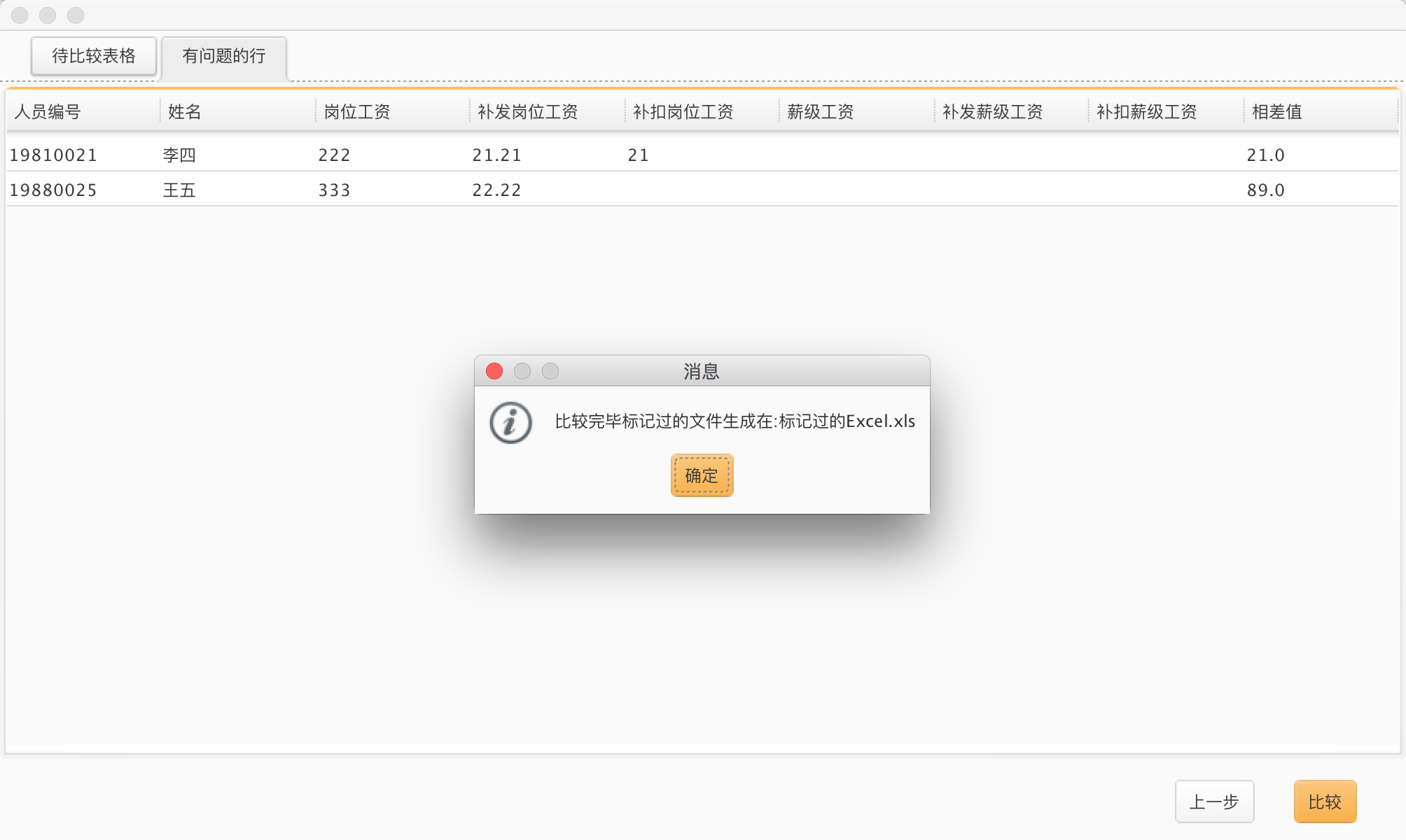The height and width of the screenshot is (840, 1406).
Task: Close the 消息 dialog with red button
Action: [x=494, y=371]
